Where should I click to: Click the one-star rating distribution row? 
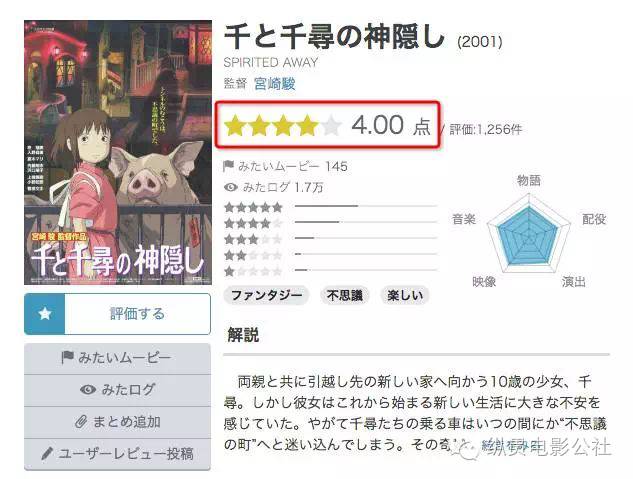[331, 270]
